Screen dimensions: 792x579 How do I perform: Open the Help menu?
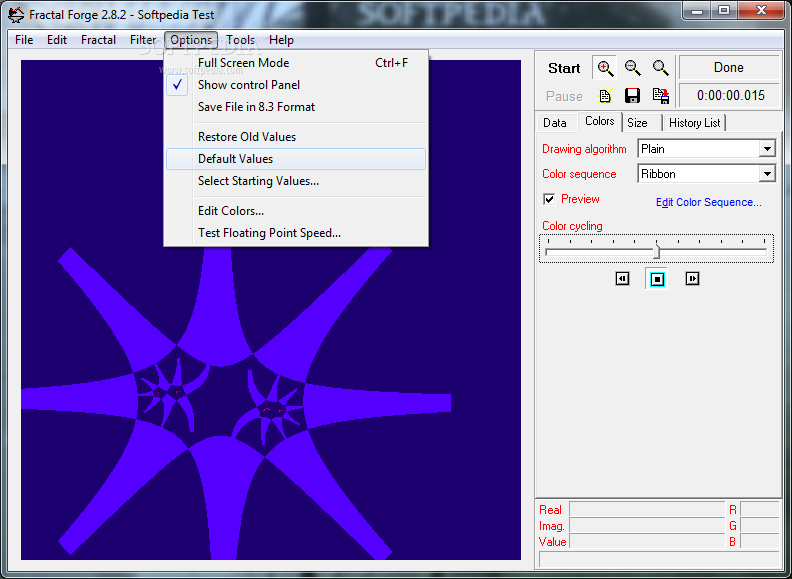point(281,40)
